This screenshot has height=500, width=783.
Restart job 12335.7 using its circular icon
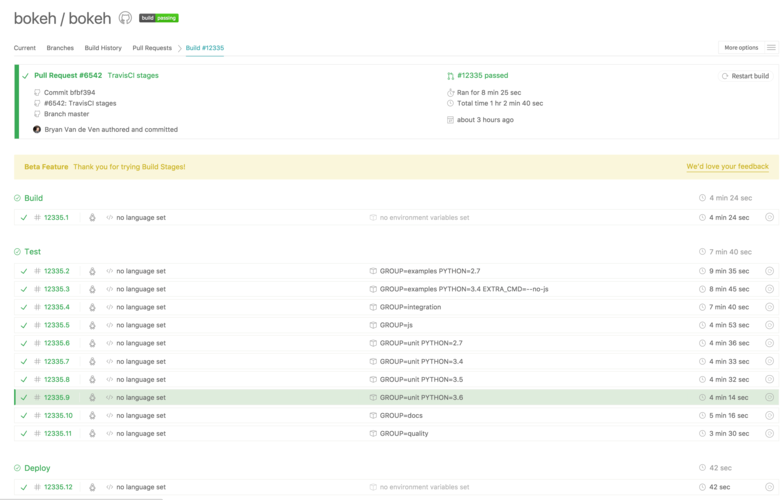(x=770, y=361)
